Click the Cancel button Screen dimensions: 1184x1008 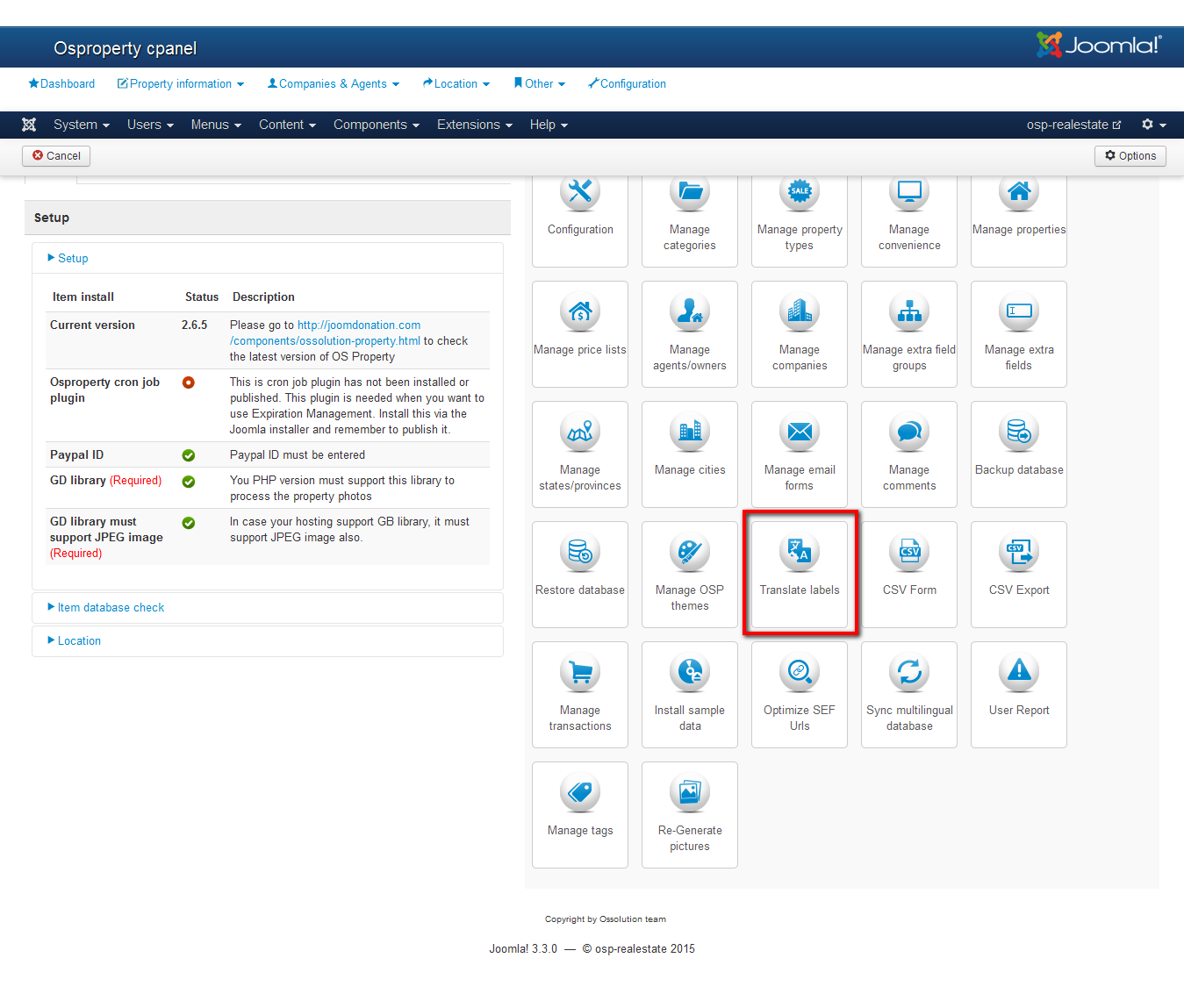(56, 155)
